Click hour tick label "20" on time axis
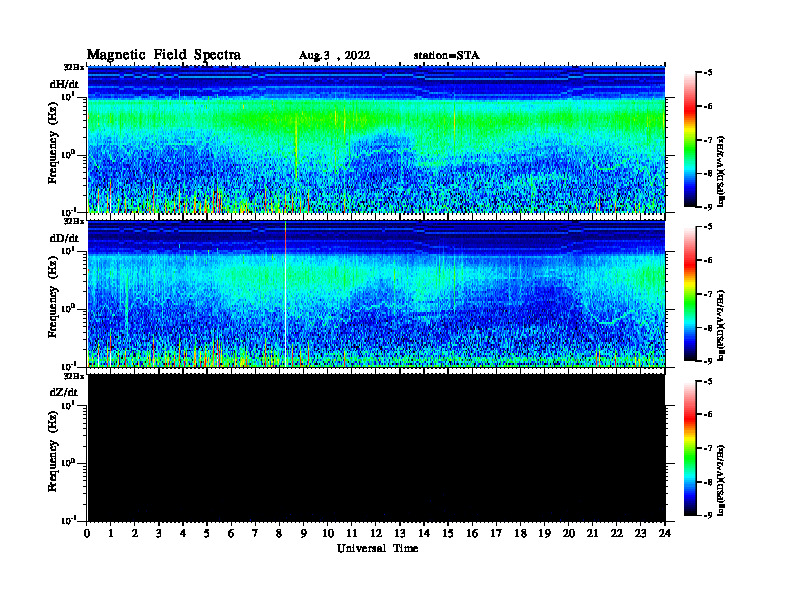The image size is (792, 612). click(x=569, y=533)
